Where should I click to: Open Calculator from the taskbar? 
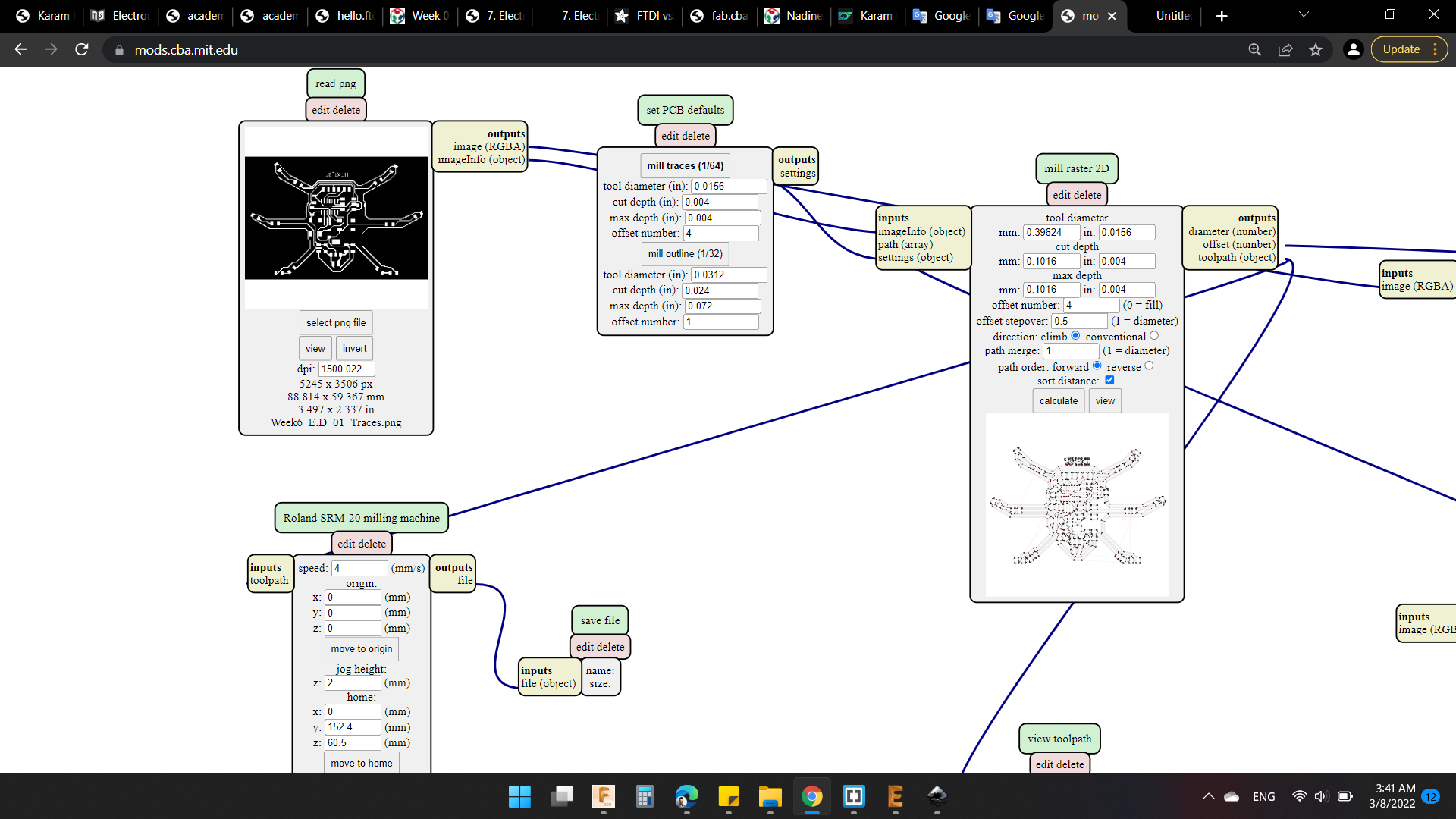click(645, 796)
